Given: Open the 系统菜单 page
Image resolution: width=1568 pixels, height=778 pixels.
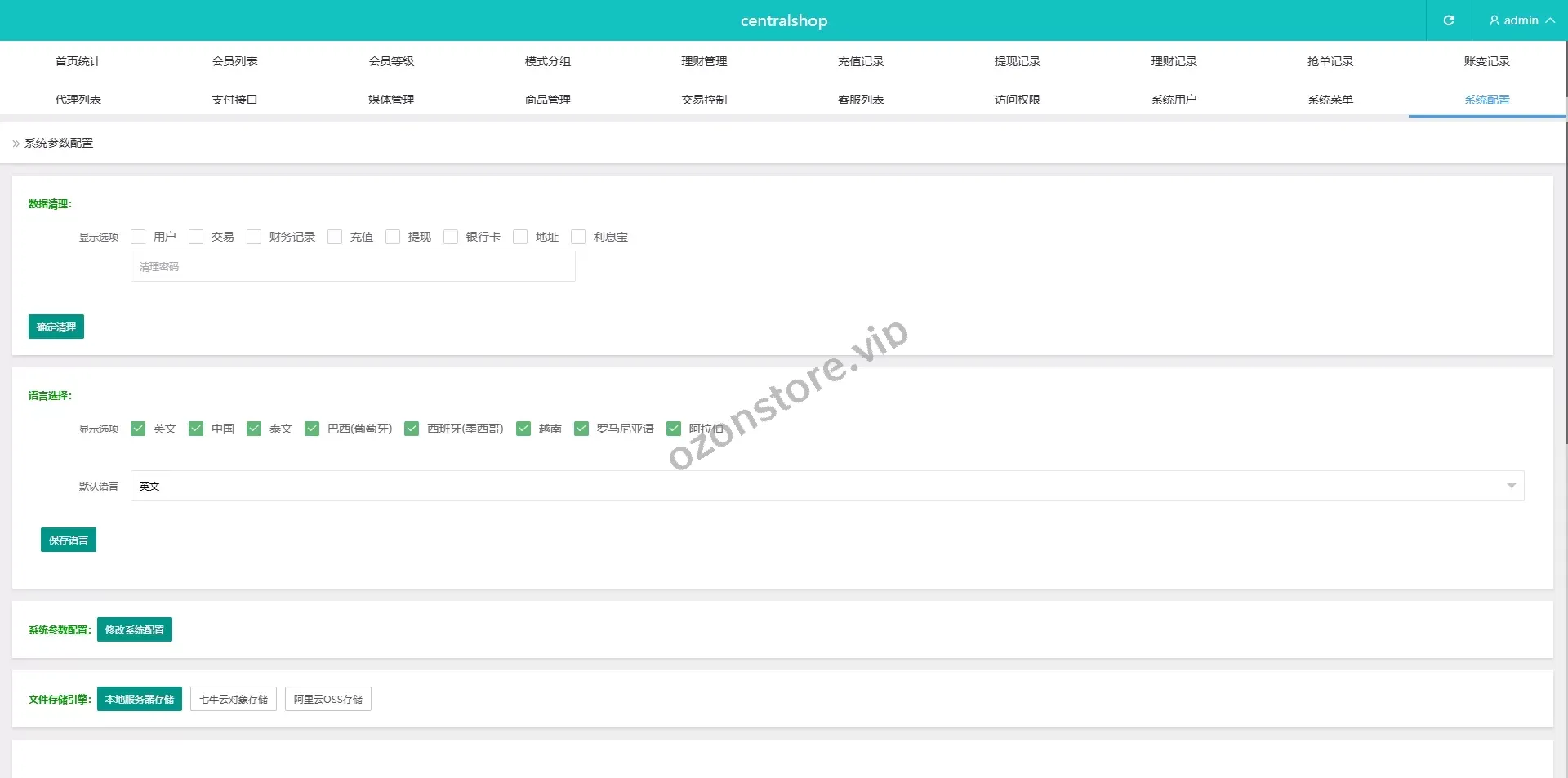Looking at the screenshot, I should (1330, 99).
